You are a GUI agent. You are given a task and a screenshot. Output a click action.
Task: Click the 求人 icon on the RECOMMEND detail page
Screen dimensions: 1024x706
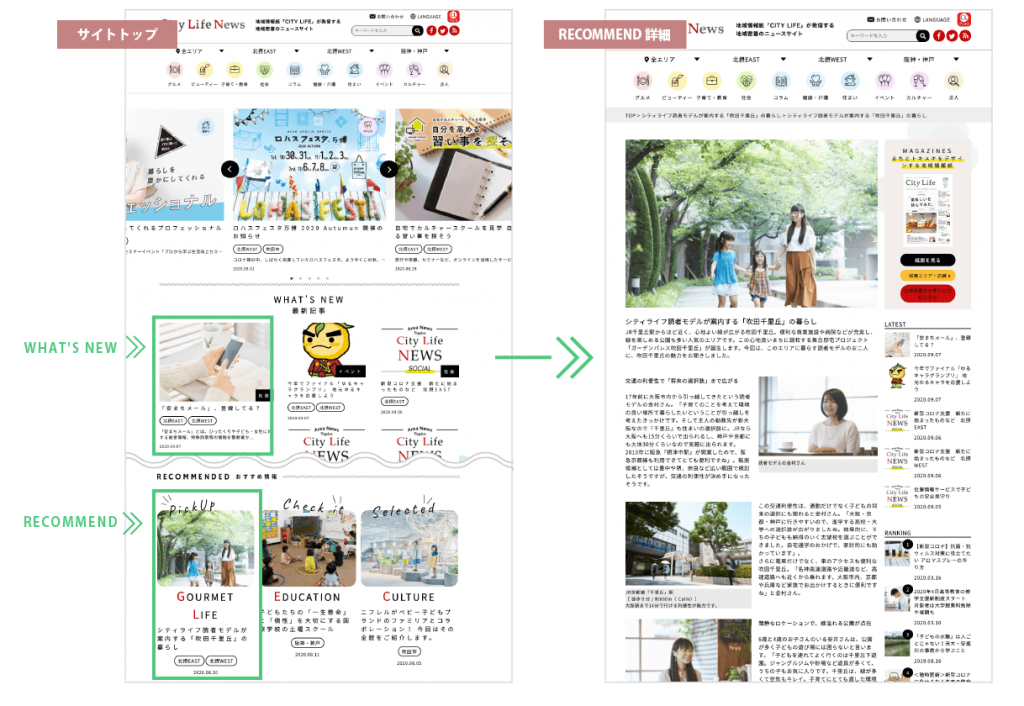(x=953, y=81)
